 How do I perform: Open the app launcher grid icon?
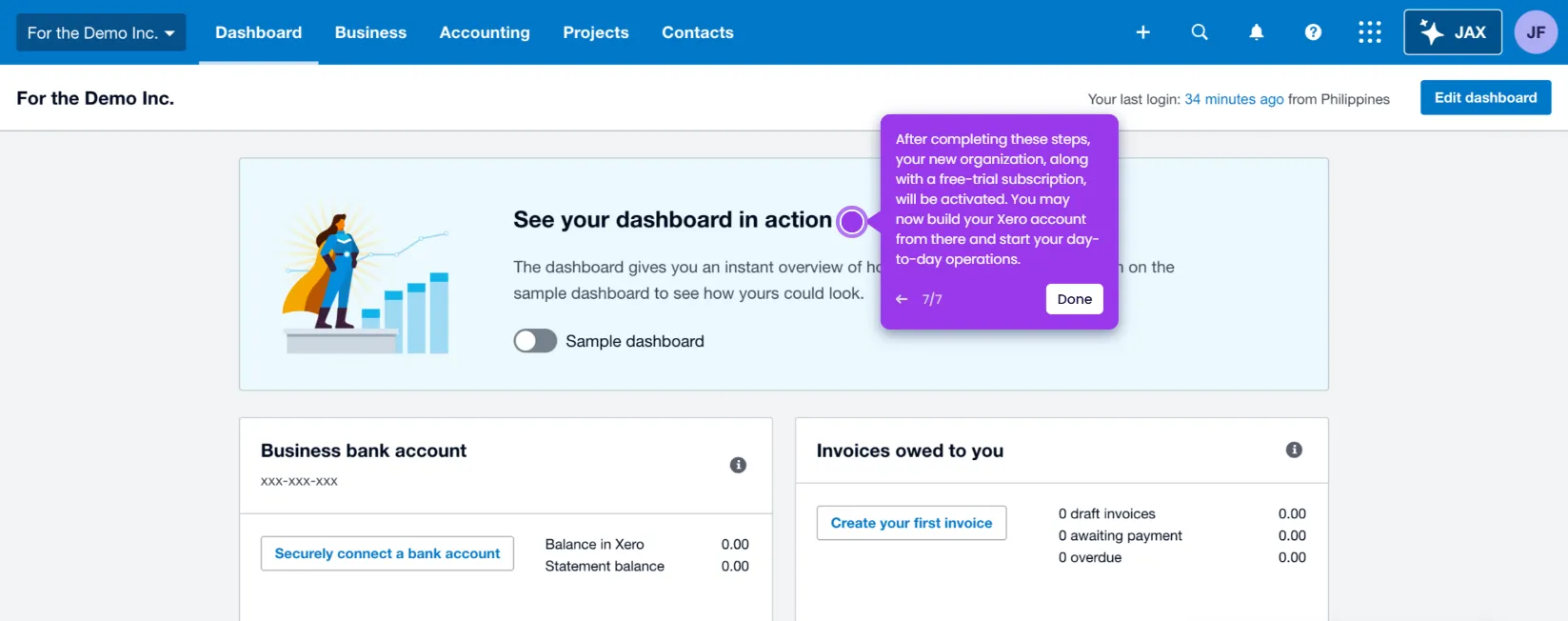point(1369,32)
